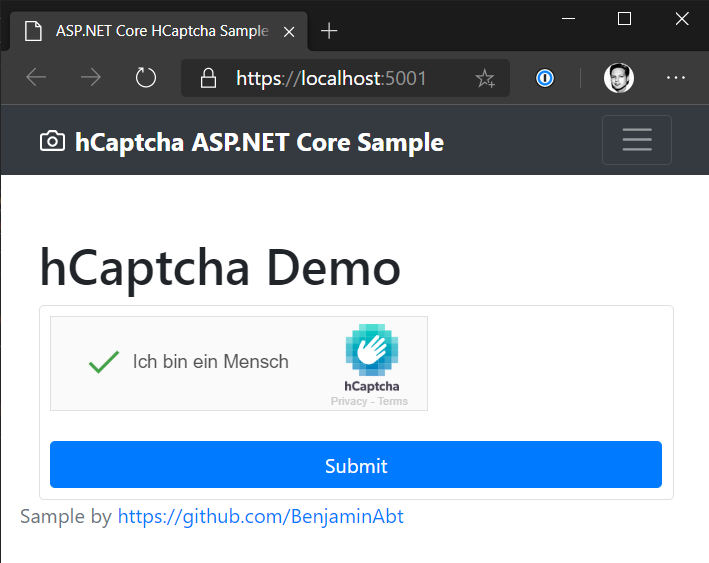Go back with the browser back arrow
709x563 pixels.
tap(36, 77)
